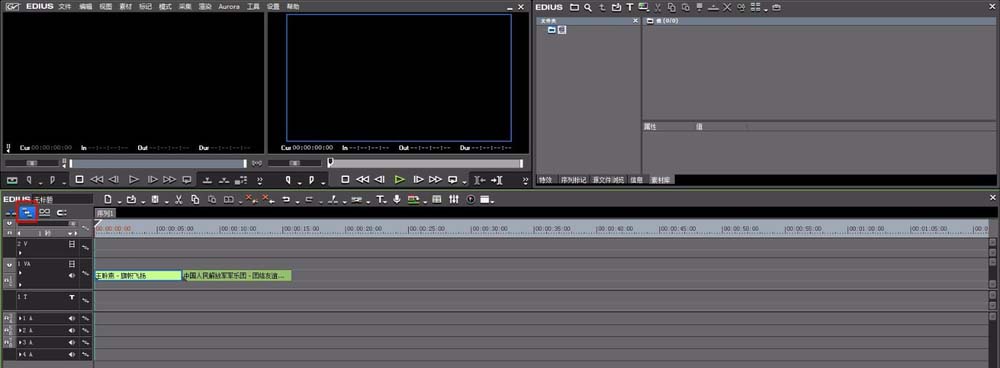Switch to the 信息 tab
Image resolution: width=1000 pixels, height=368 pixels.
click(636, 180)
